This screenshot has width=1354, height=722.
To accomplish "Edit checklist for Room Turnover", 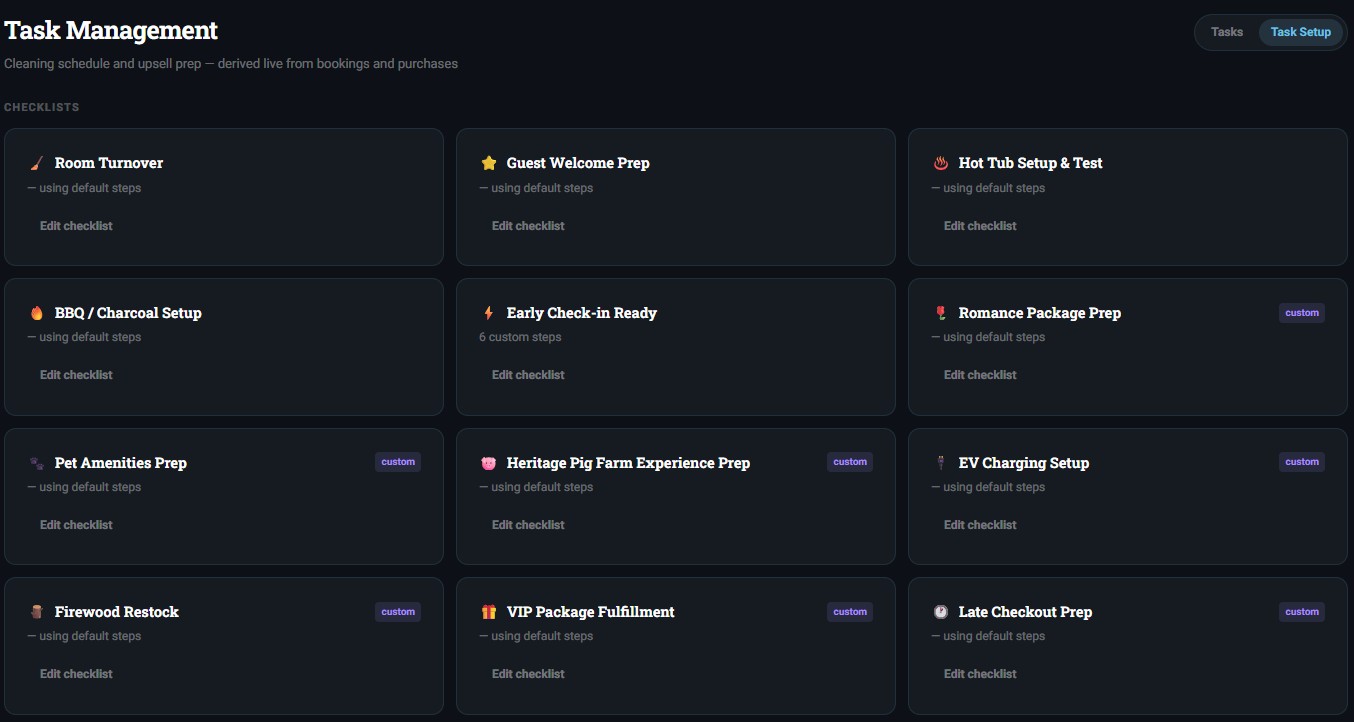I will (x=76, y=226).
